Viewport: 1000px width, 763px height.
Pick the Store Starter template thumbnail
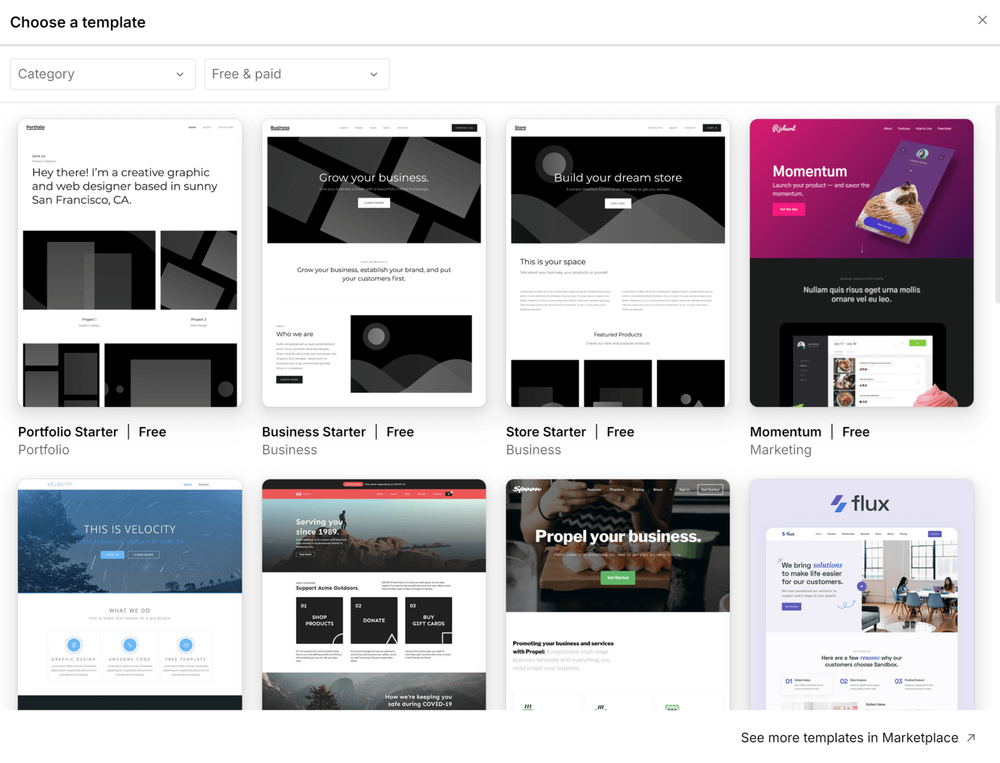tap(618, 263)
